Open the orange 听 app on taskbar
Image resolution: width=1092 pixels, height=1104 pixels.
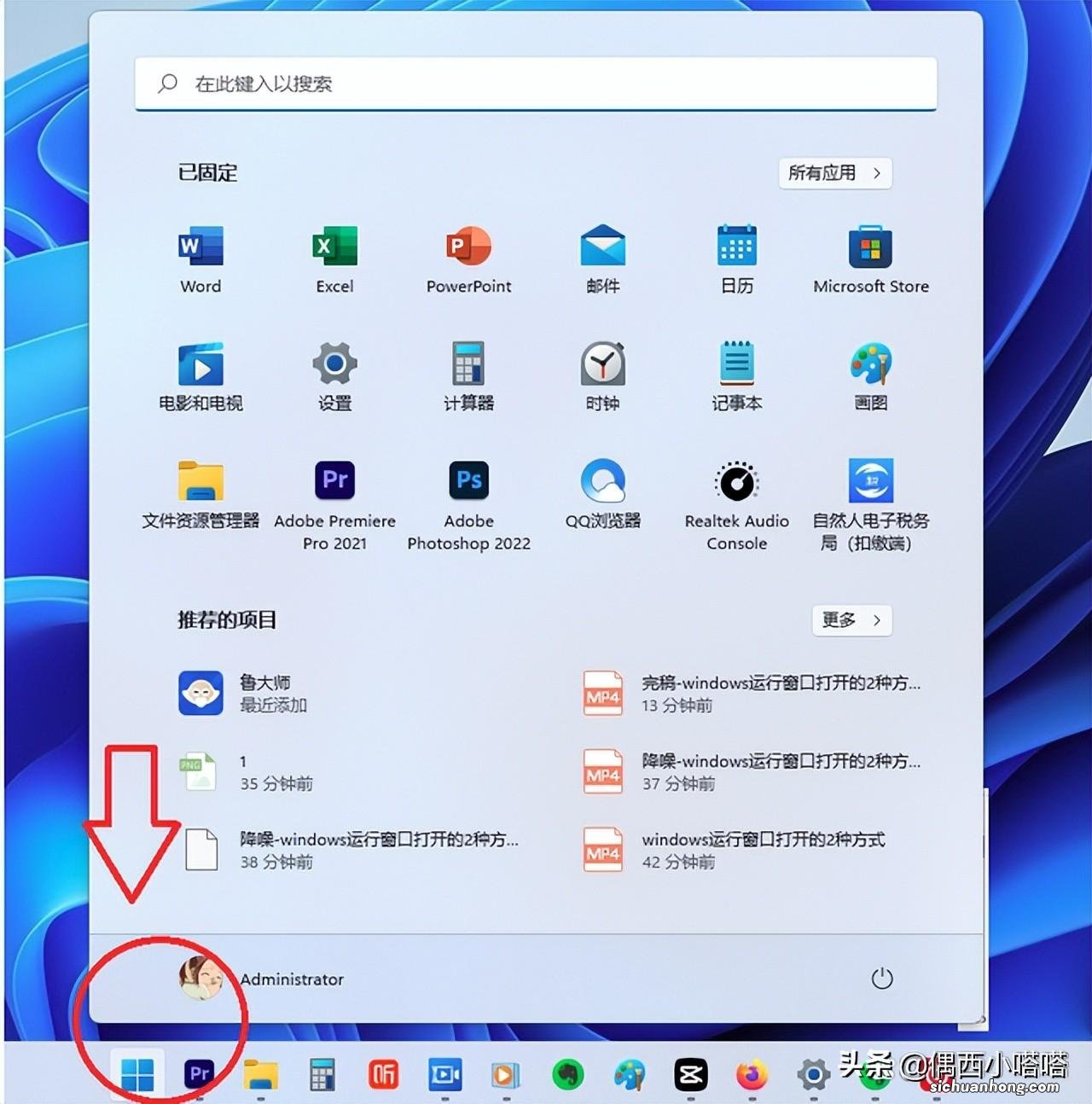[x=383, y=1074]
